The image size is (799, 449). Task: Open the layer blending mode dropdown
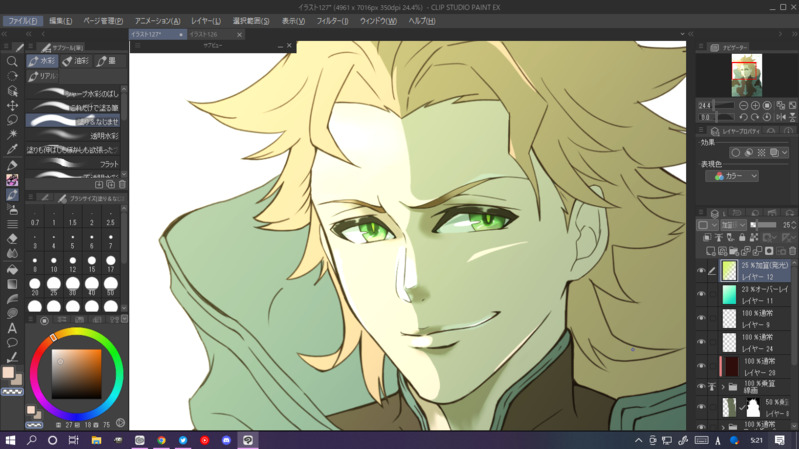(x=733, y=225)
